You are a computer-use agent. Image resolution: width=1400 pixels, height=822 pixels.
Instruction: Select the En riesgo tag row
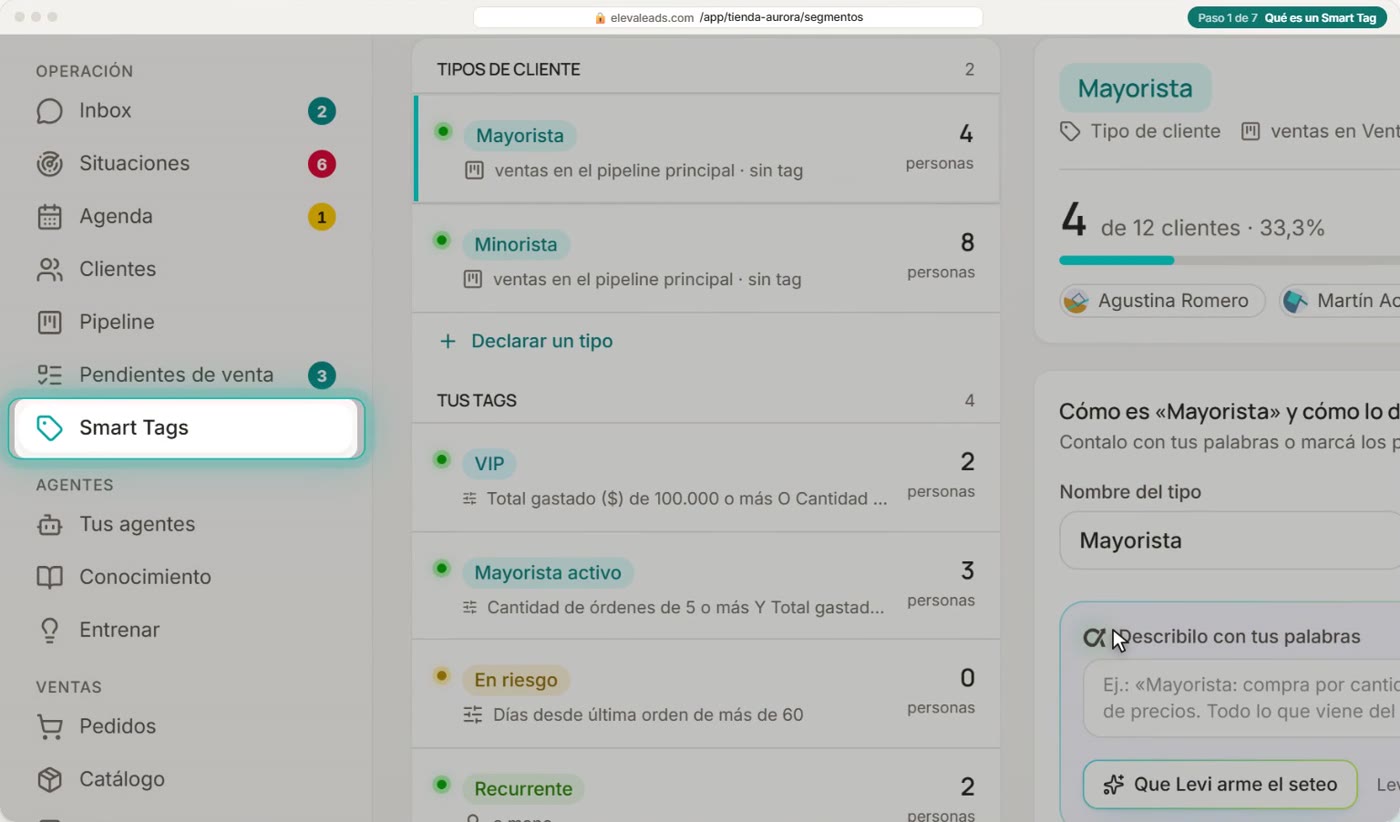coord(707,694)
